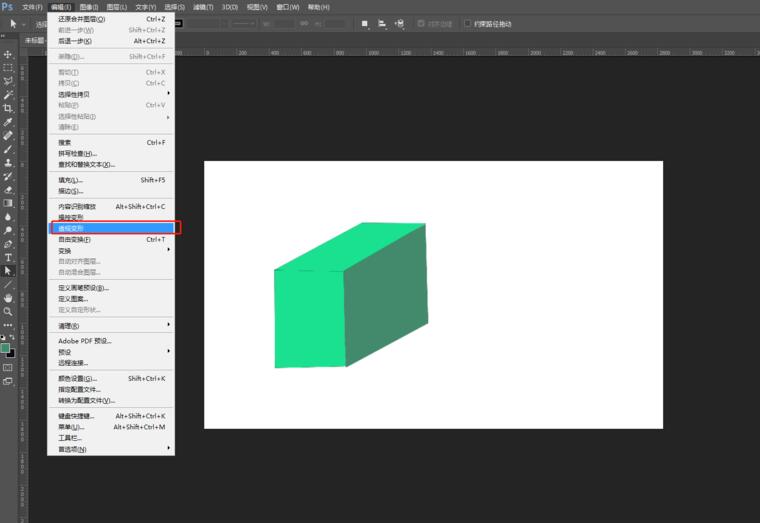Select the Move tool in the toolbar
This screenshot has height=523, width=760.
point(8,54)
